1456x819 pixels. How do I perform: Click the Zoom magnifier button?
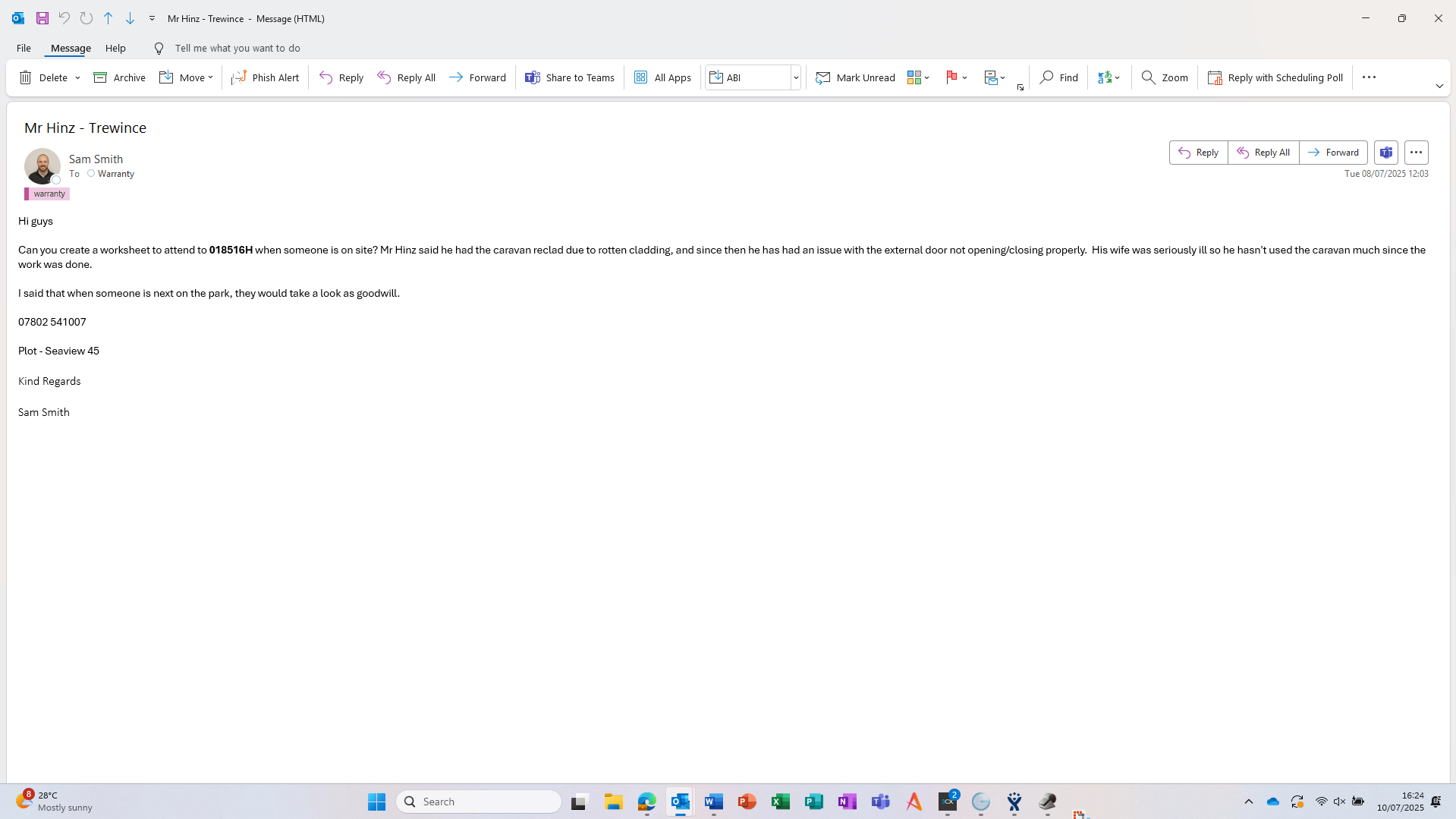pyautogui.click(x=1165, y=77)
